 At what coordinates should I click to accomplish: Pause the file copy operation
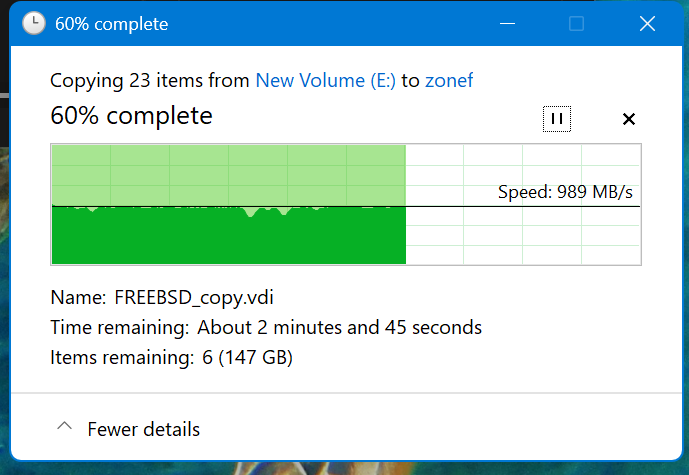coord(557,119)
